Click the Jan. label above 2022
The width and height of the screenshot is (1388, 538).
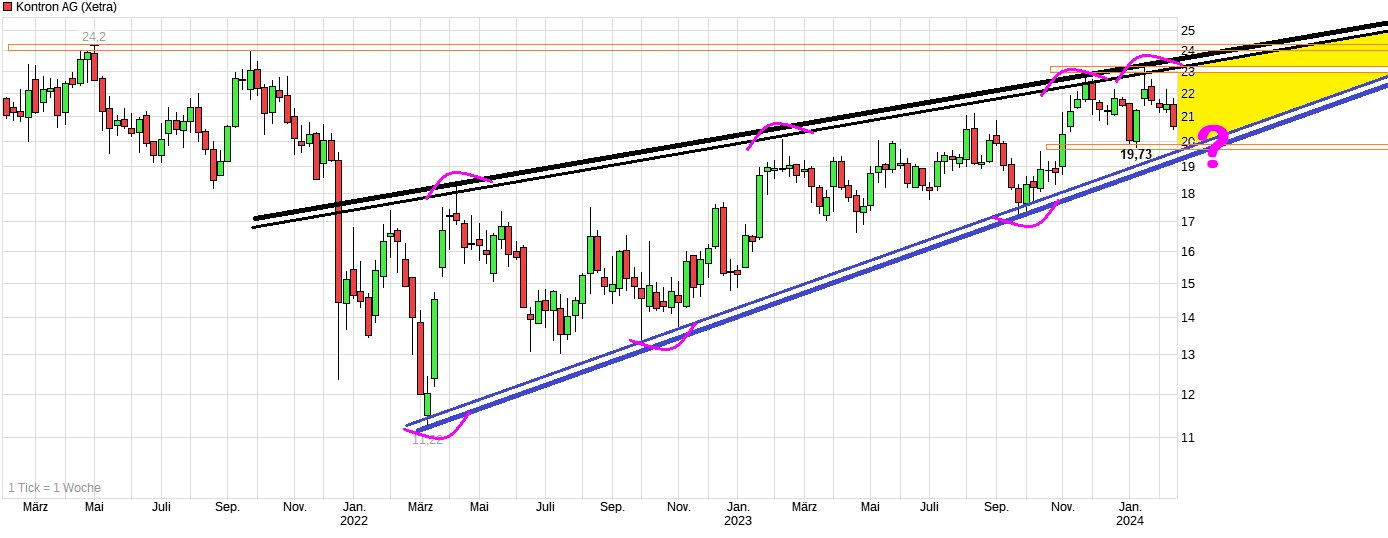(353, 507)
